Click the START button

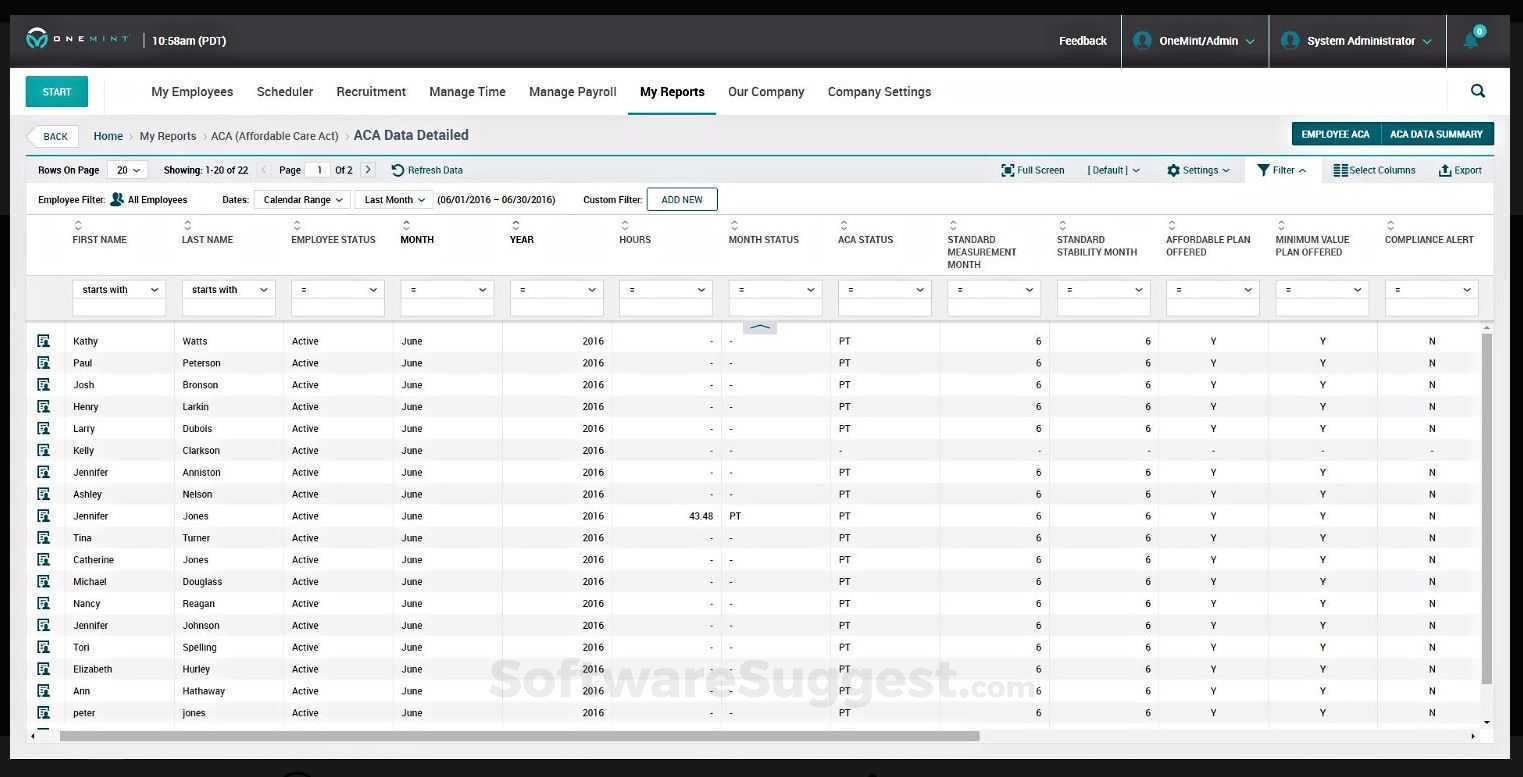tap(57, 91)
